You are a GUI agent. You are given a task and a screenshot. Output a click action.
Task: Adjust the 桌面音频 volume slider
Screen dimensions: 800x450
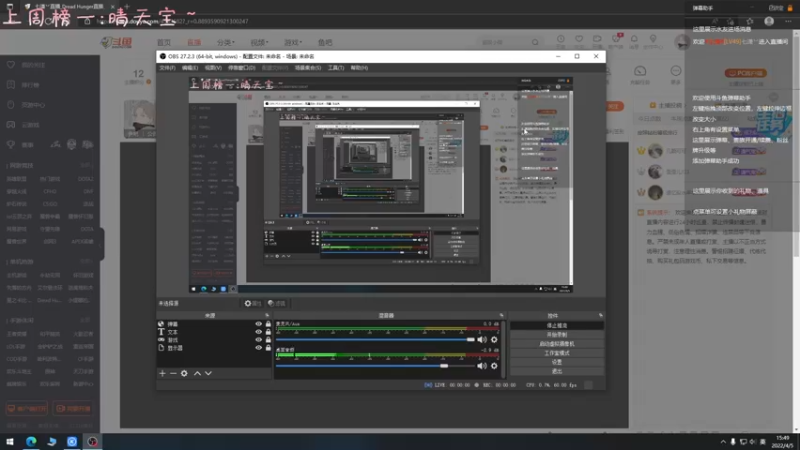coord(375,366)
